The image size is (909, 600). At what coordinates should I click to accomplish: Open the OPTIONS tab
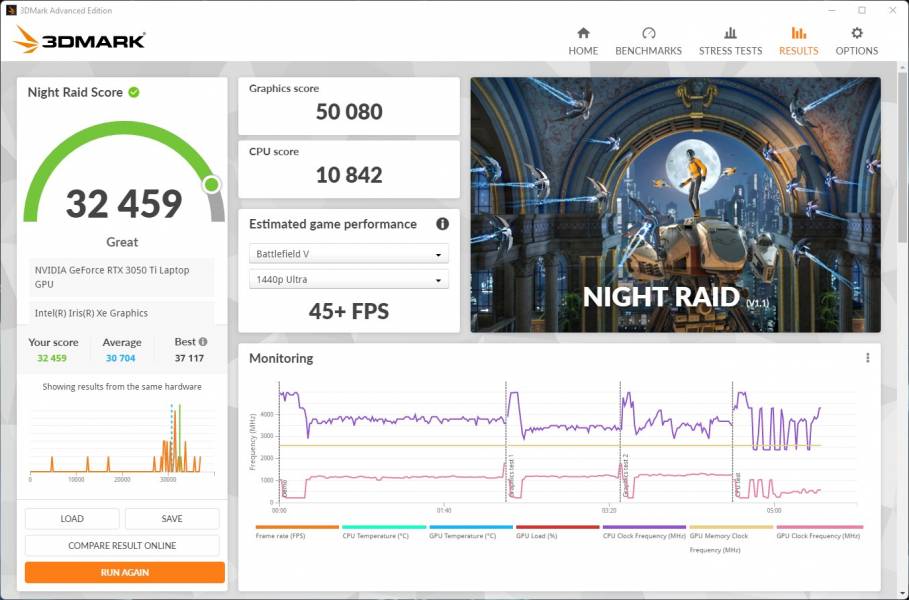(856, 41)
